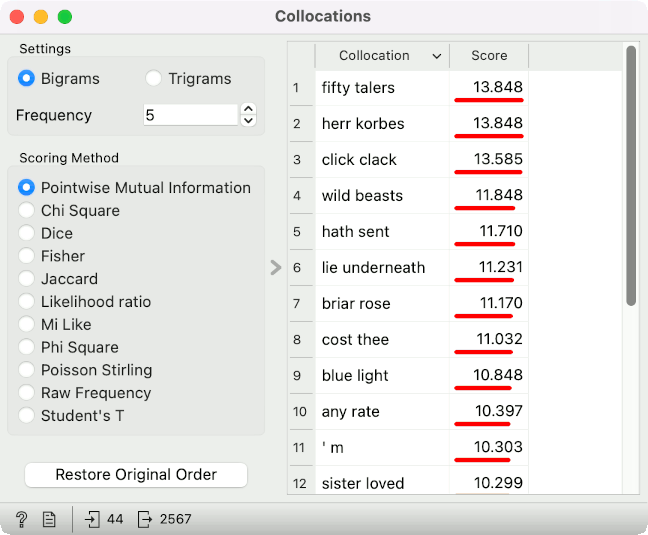
Task: Select the 'sister loved' collocation
Action: click(x=382, y=480)
